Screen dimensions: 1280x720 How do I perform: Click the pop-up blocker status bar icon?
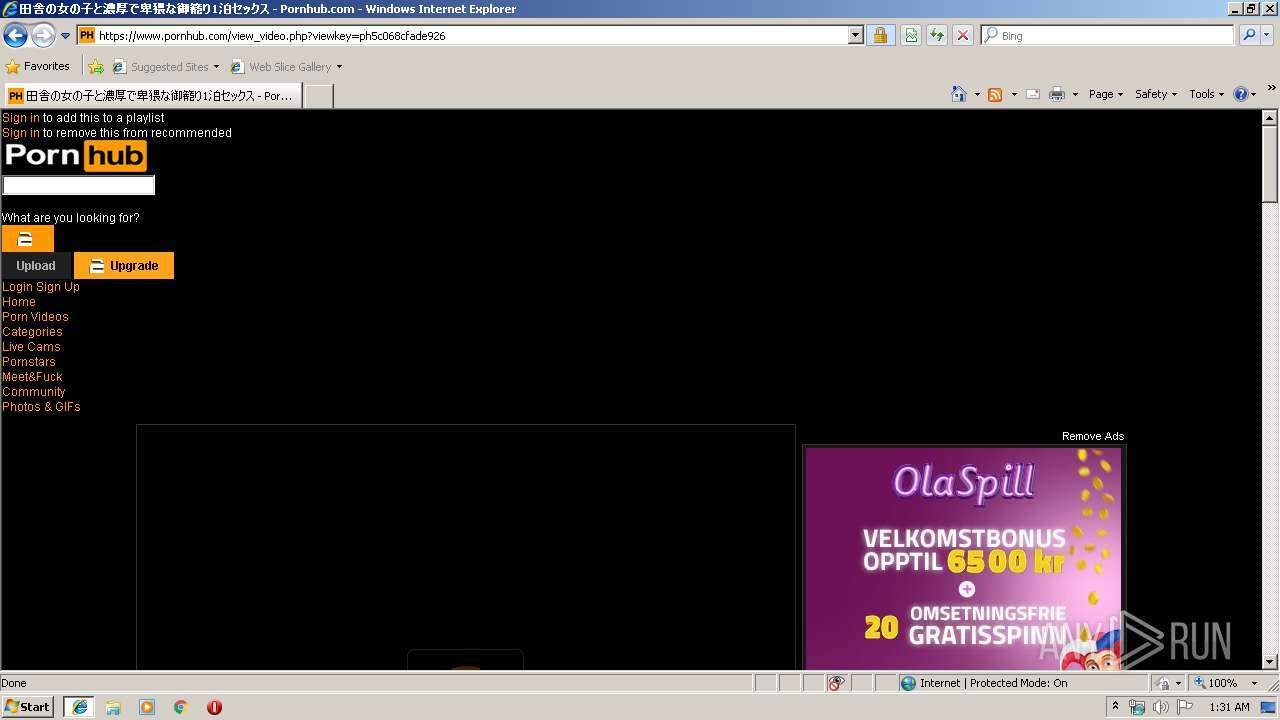point(837,683)
